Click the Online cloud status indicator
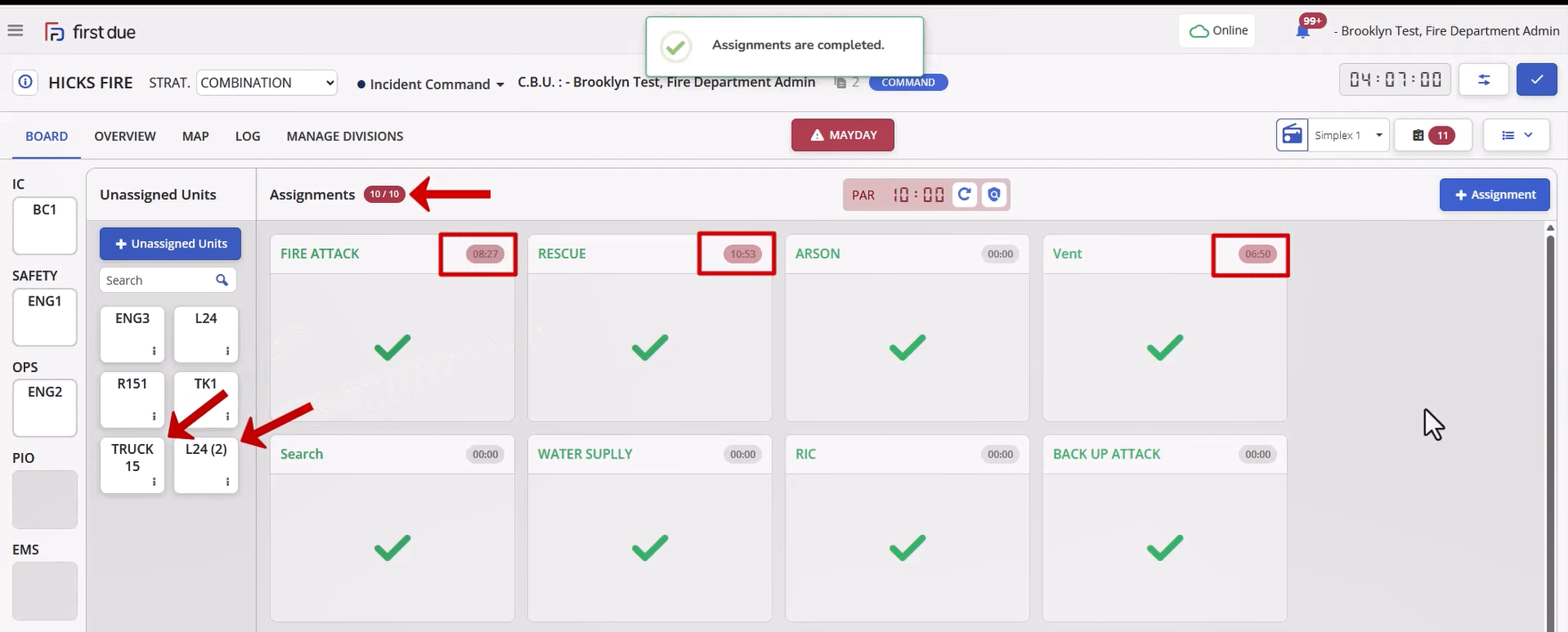The height and width of the screenshot is (632, 1568). [1217, 31]
